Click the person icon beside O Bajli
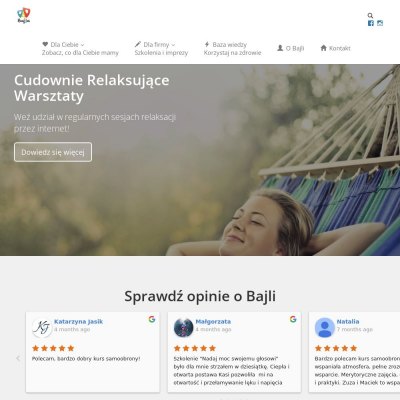 point(280,48)
